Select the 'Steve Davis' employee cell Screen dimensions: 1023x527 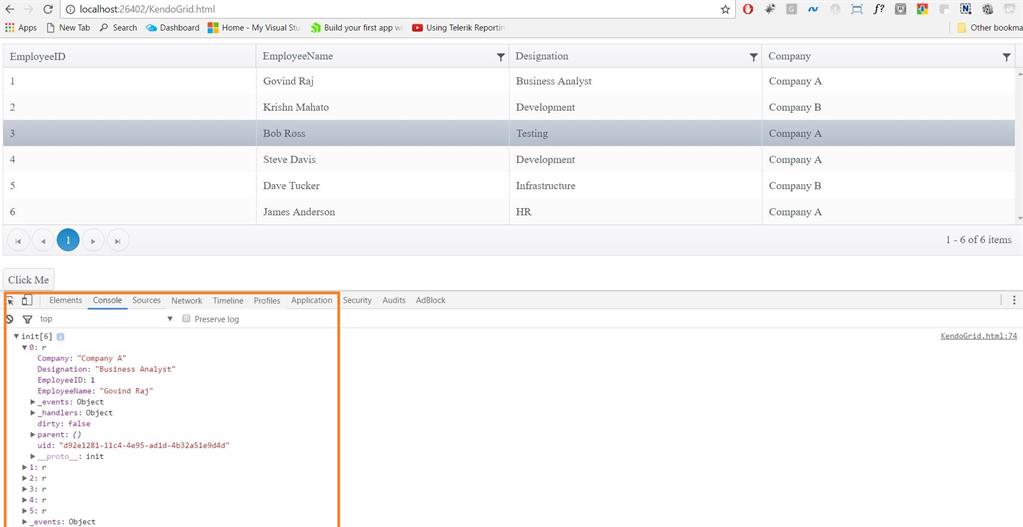pos(382,160)
